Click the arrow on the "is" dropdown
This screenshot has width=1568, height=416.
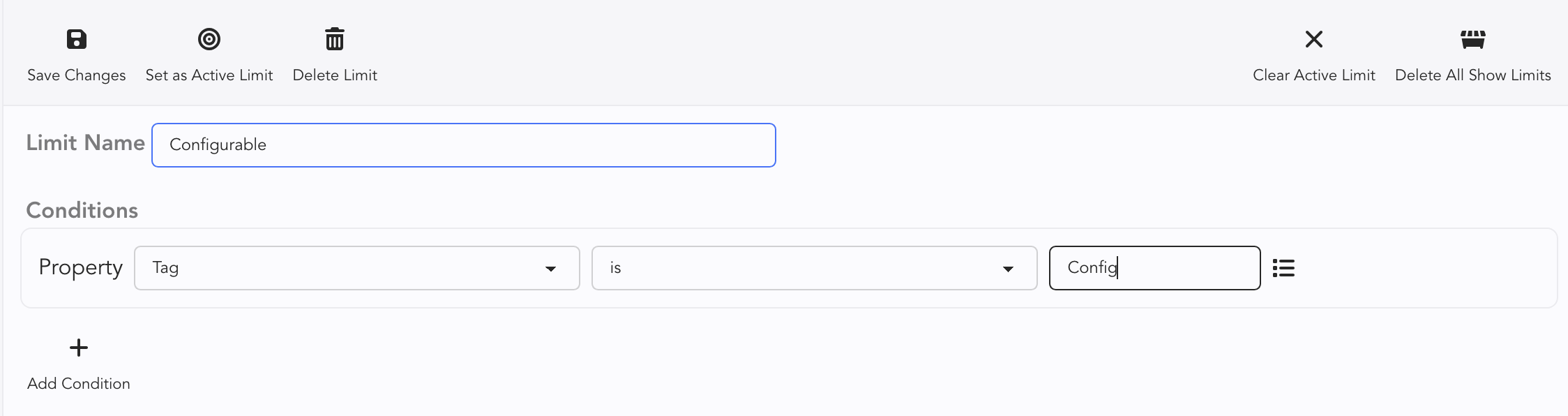pyautogui.click(x=1008, y=269)
